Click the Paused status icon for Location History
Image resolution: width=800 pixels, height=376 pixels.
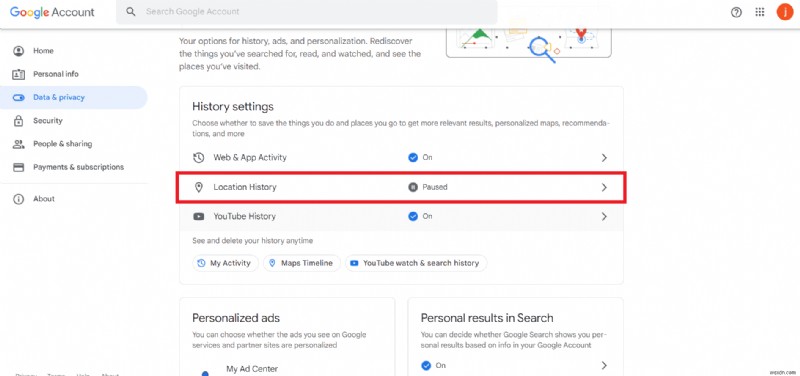413,187
